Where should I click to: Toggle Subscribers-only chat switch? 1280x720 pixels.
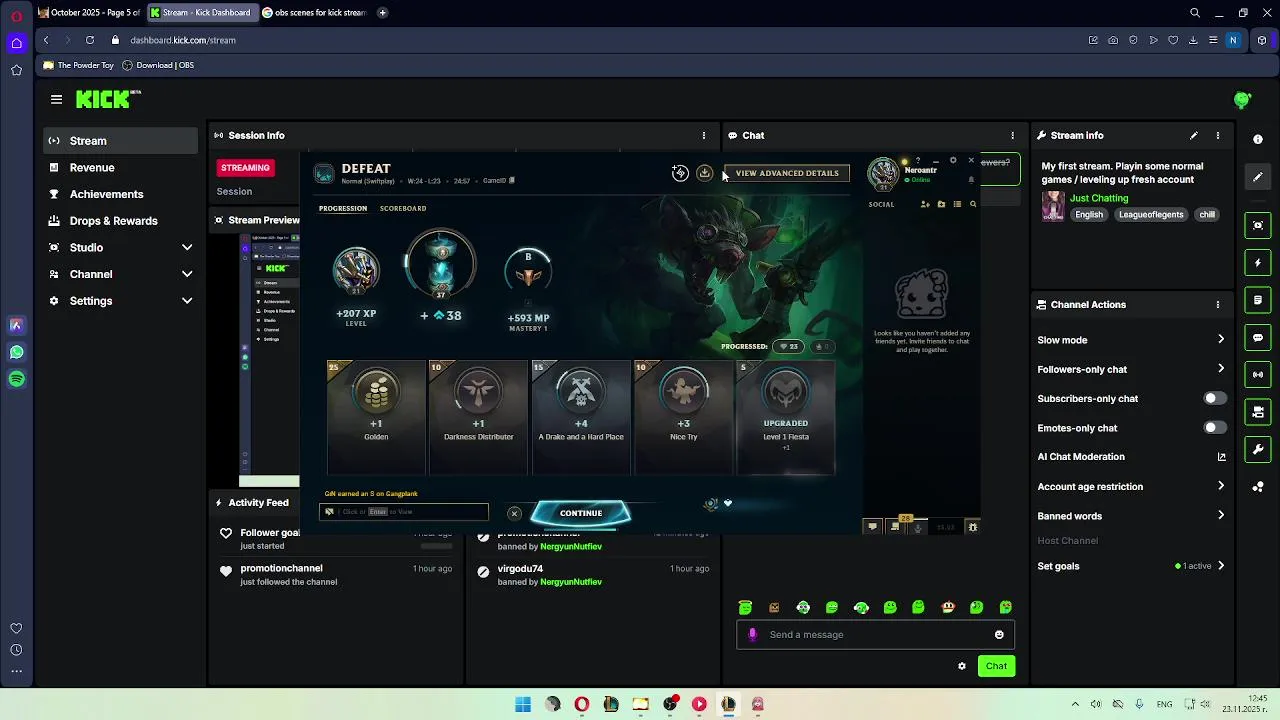click(x=1214, y=398)
